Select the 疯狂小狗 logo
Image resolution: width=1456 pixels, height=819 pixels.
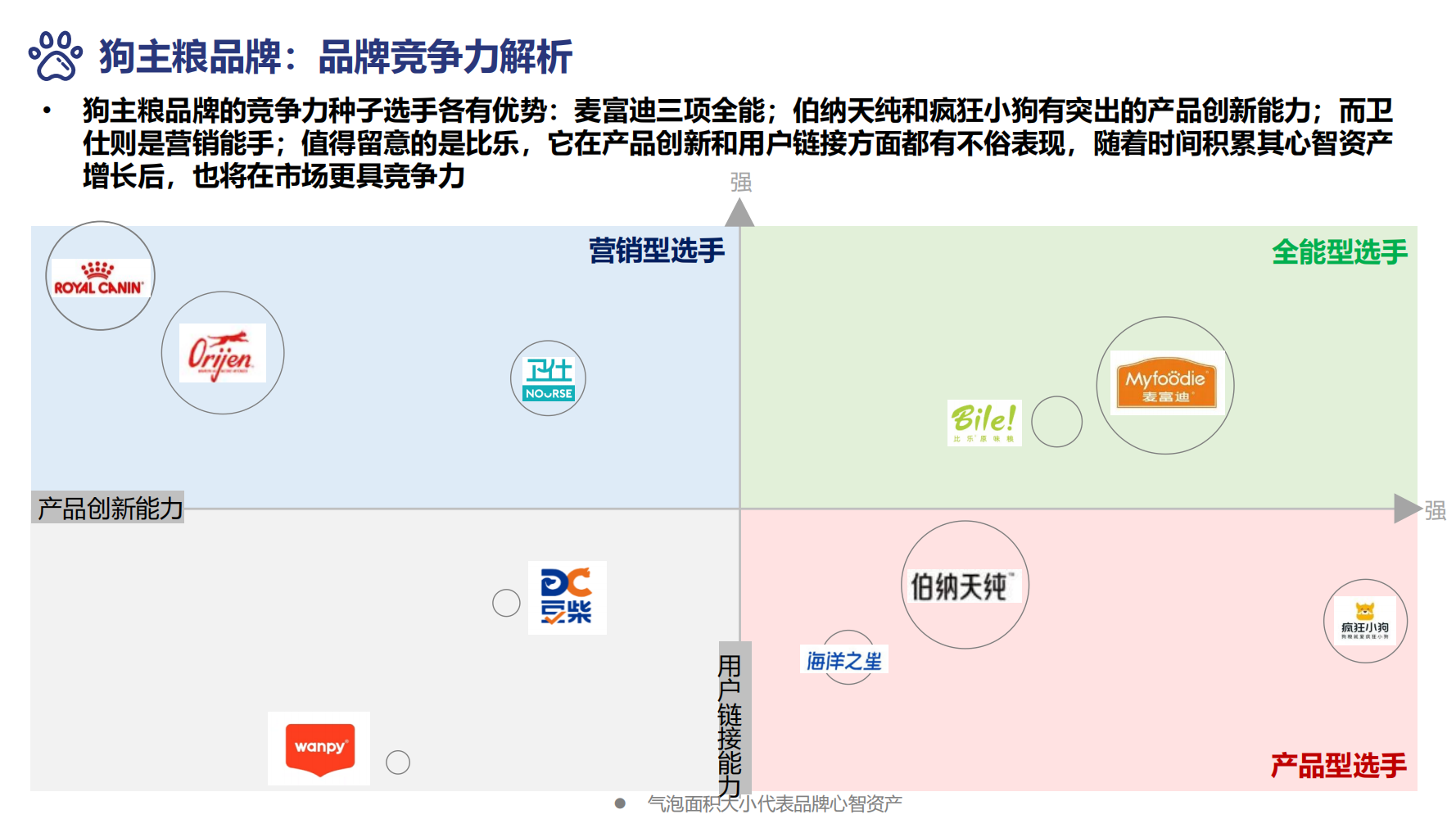pos(1365,622)
